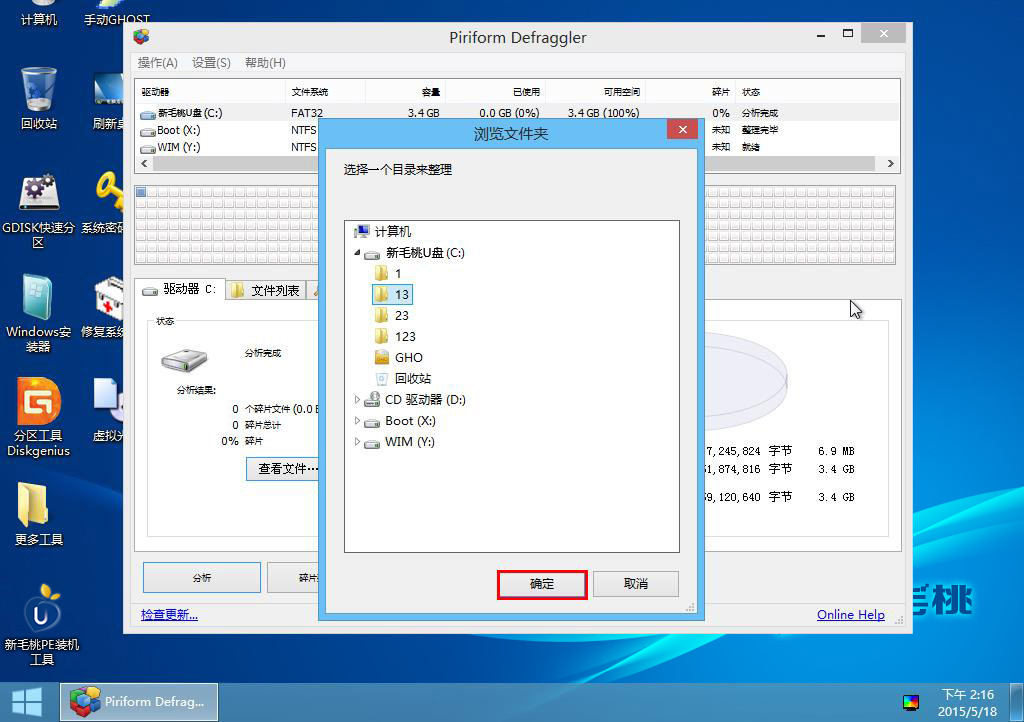Click the colorful display icon in the system tray

(910, 702)
